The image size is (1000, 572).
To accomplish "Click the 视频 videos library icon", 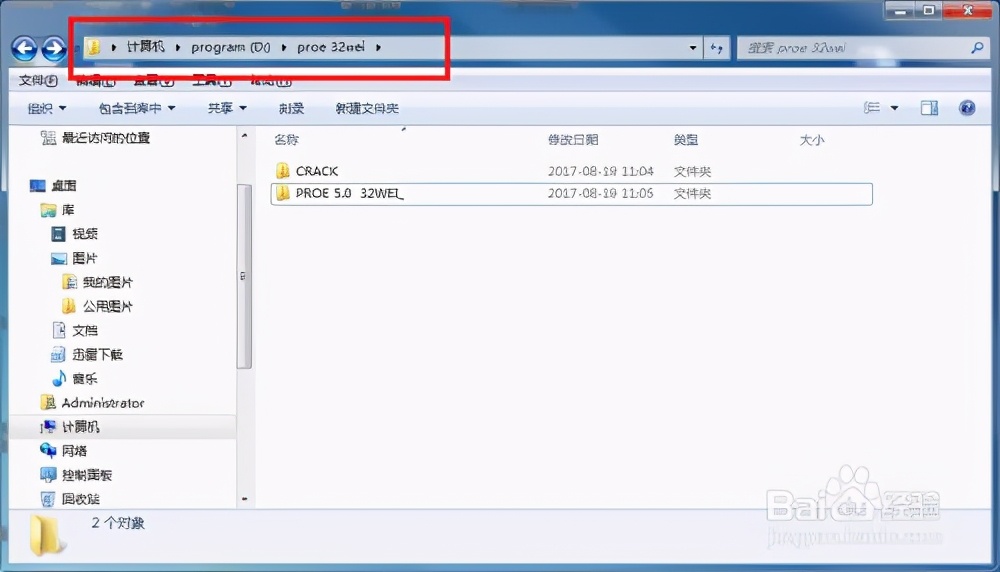I will 58,234.
